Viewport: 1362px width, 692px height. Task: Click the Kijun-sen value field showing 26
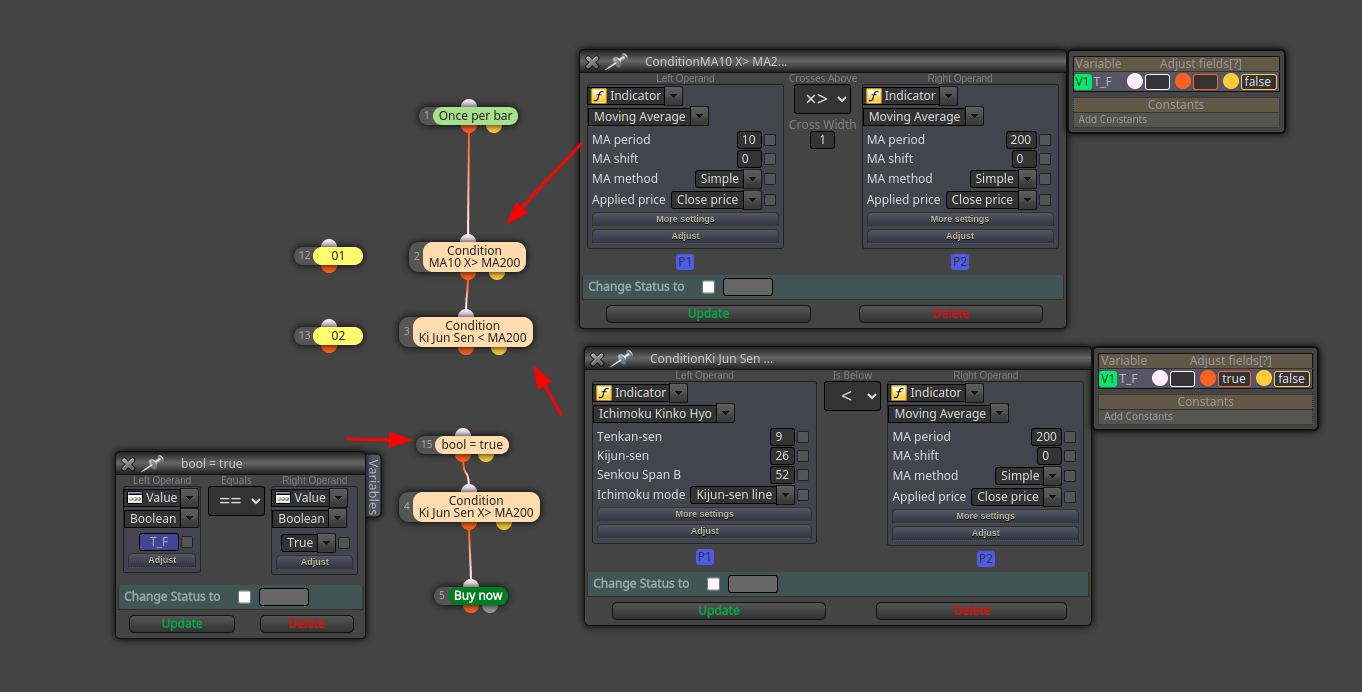click(782, 456)
